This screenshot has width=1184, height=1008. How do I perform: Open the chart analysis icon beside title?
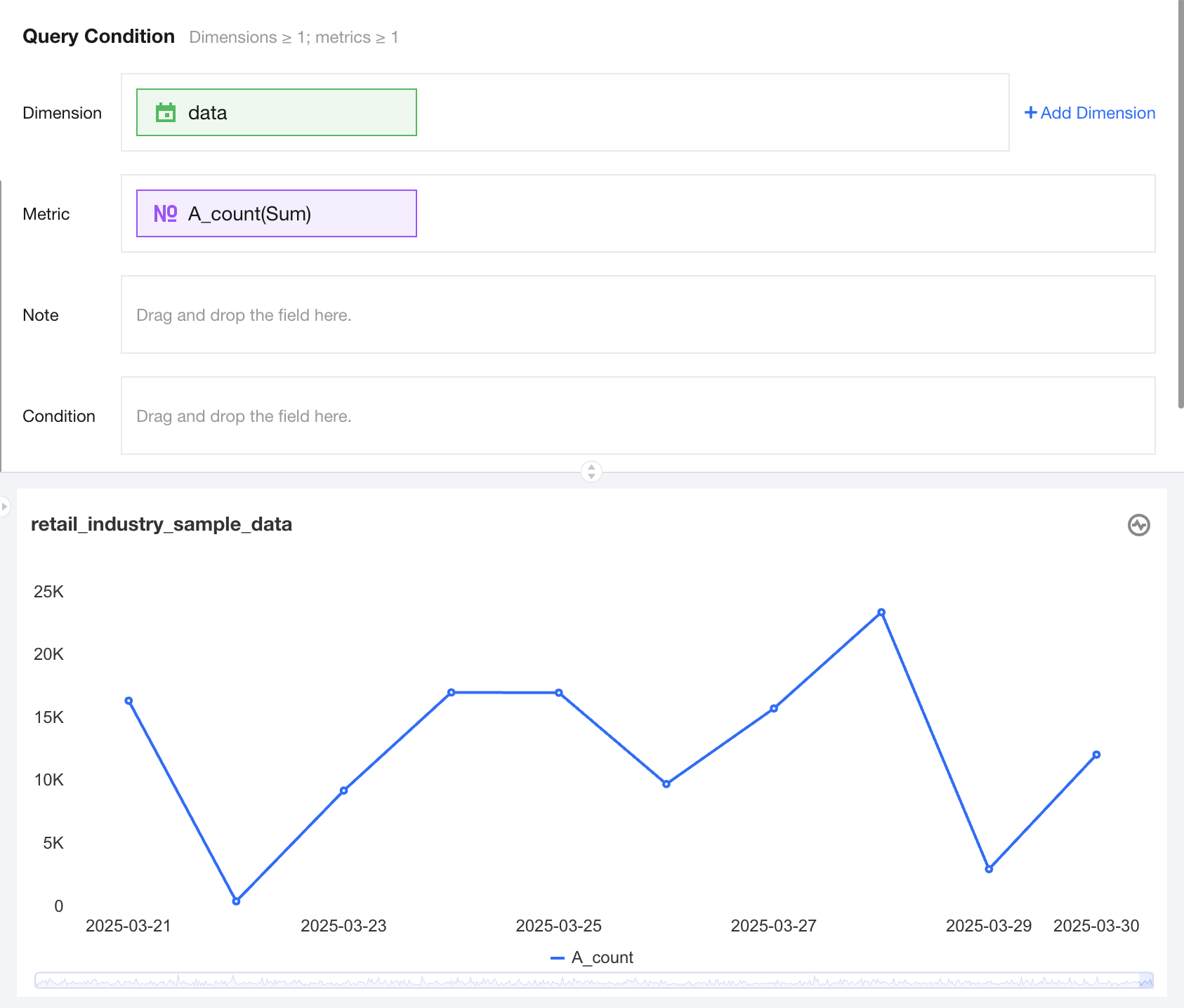1138,525
